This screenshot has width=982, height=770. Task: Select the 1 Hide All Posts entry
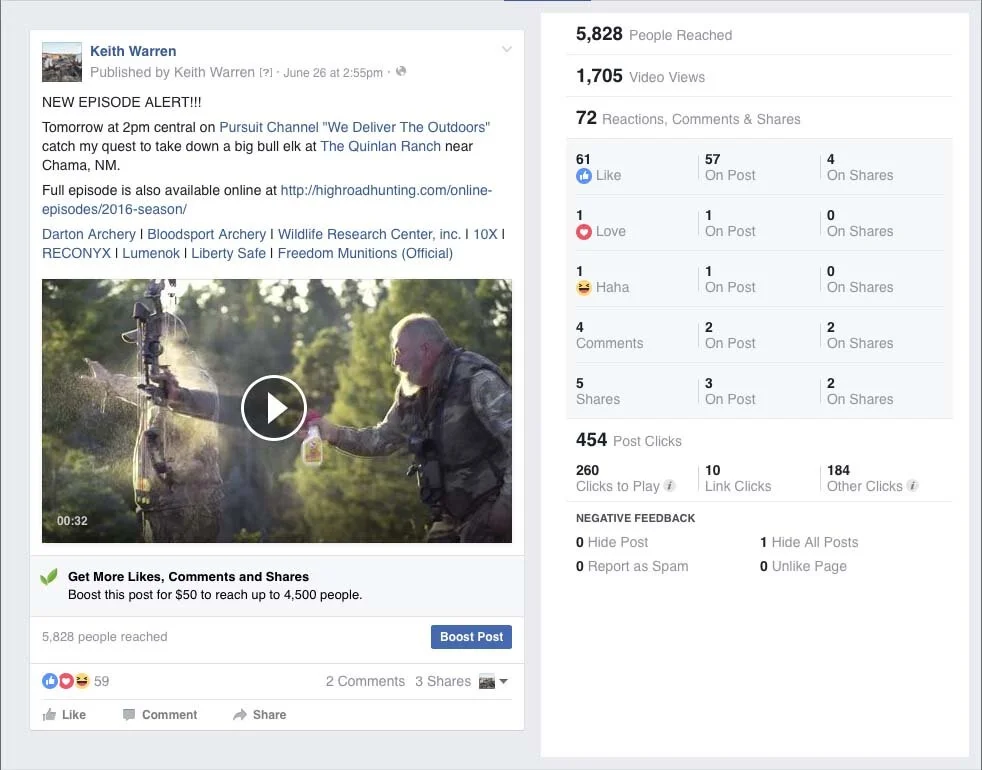coord(809,543)
